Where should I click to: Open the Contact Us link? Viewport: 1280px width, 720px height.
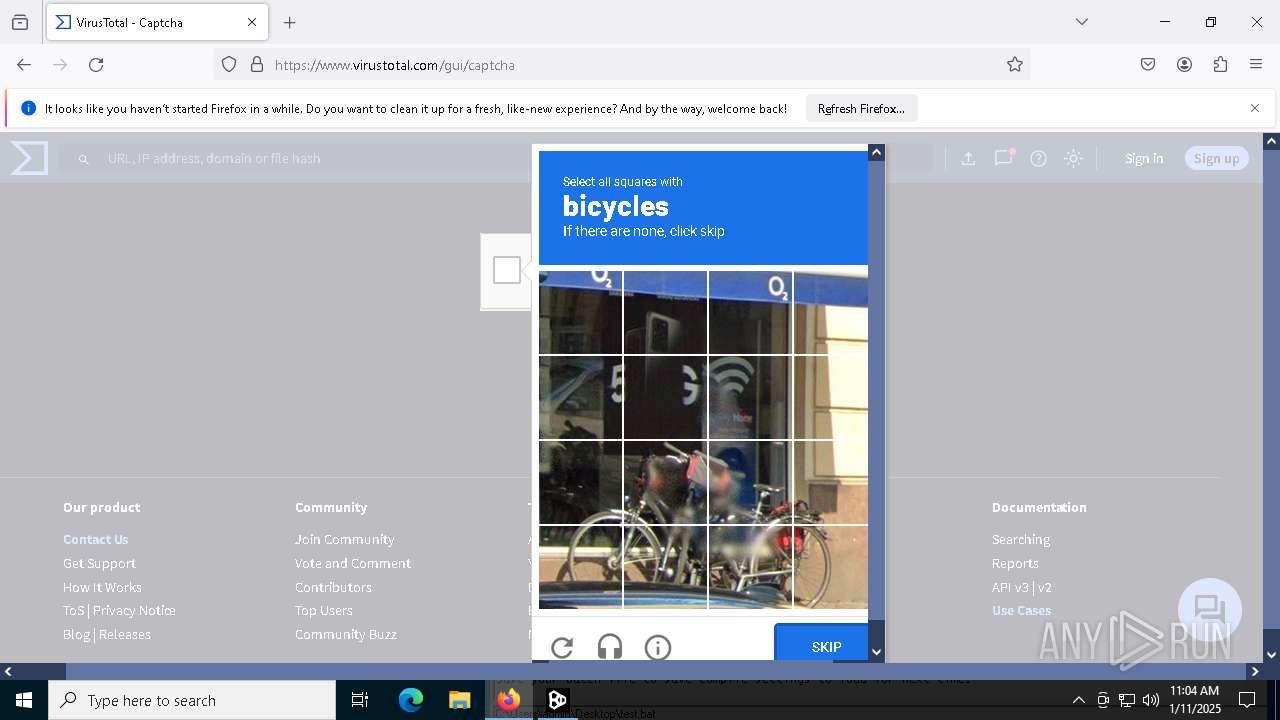coord(96,539)
